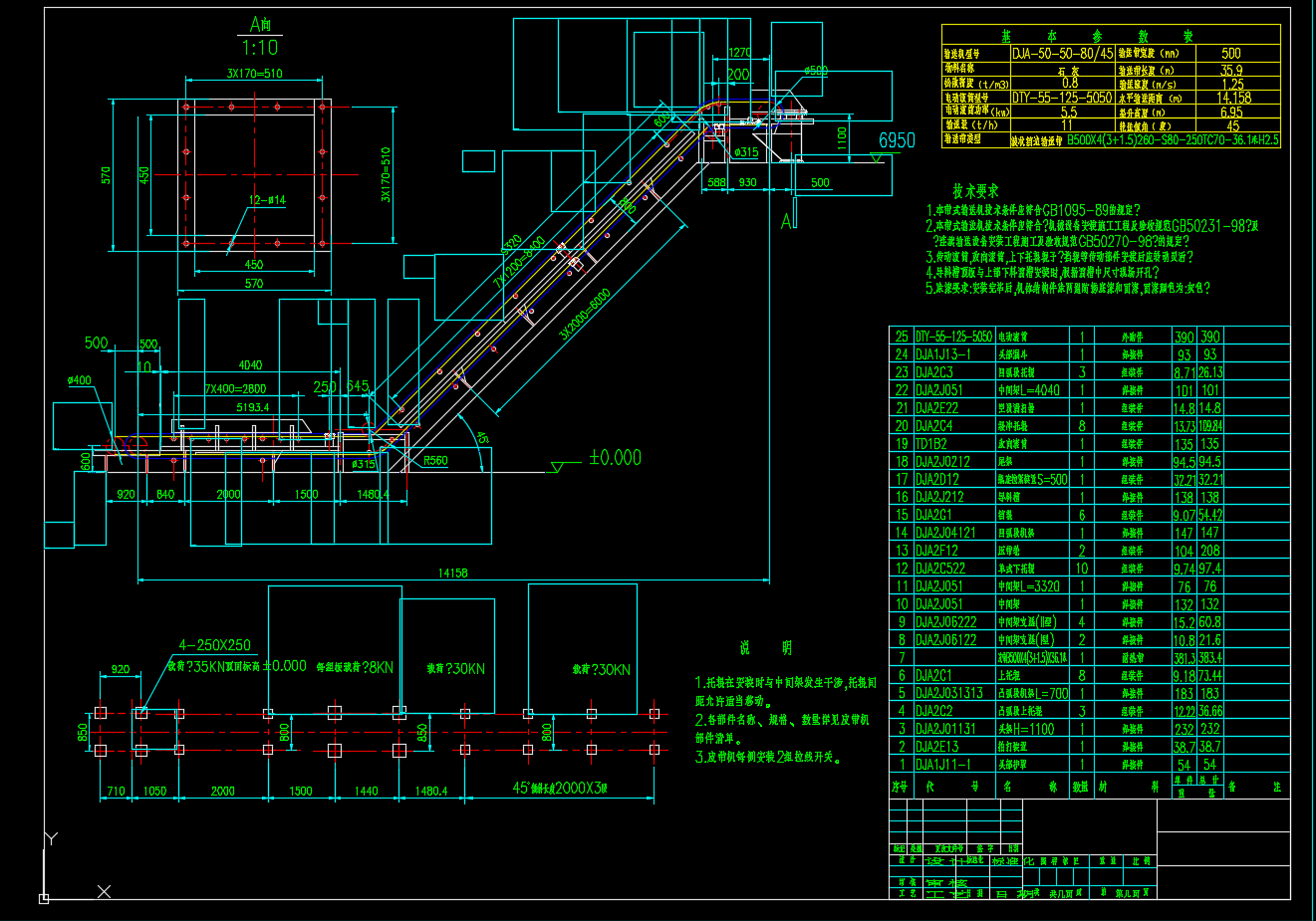Select the 12-ø14 hole callout
The height and width of the screenshot is (921, 1316).
coord(267,200)
